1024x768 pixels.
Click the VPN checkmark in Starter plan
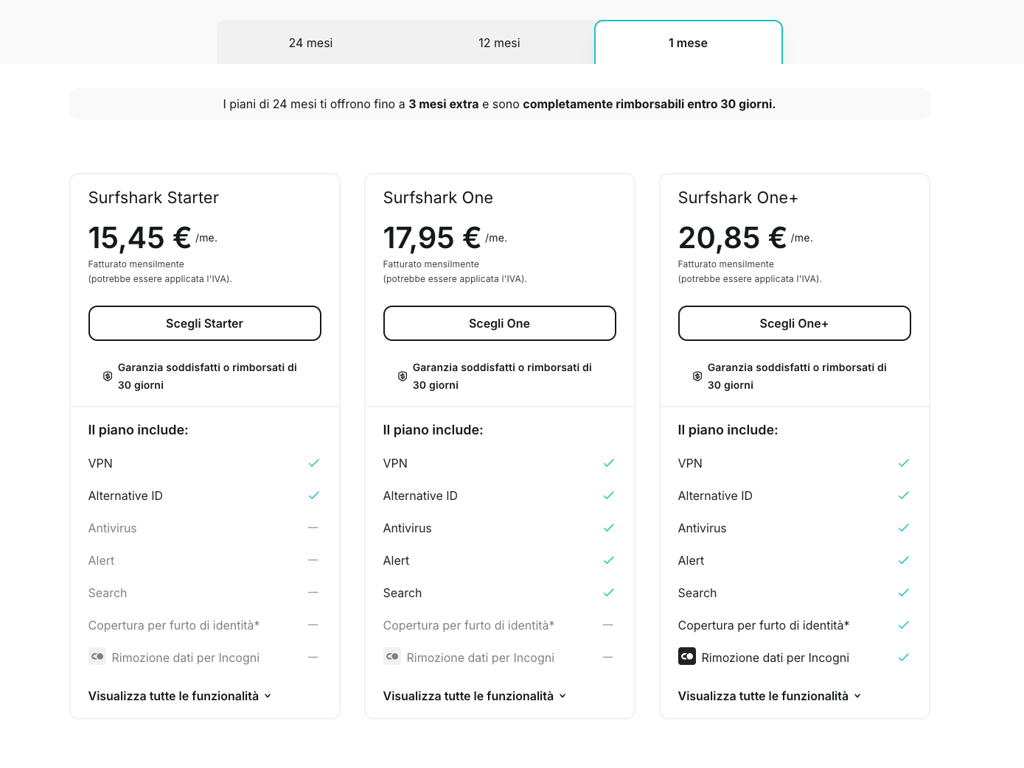[x=313, y=463]
